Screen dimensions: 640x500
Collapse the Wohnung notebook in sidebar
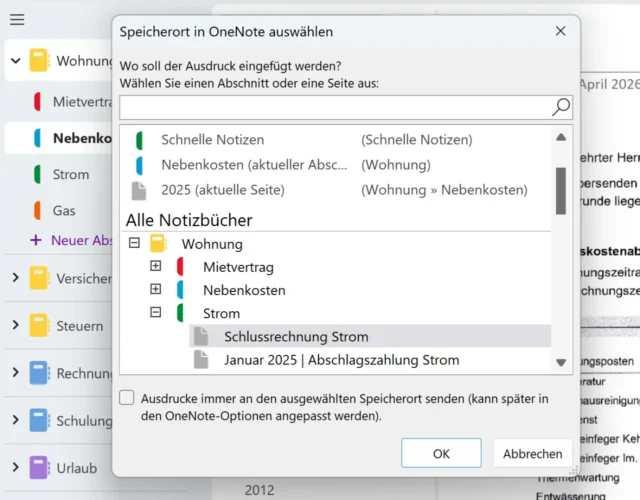click(x=16, y=61)
